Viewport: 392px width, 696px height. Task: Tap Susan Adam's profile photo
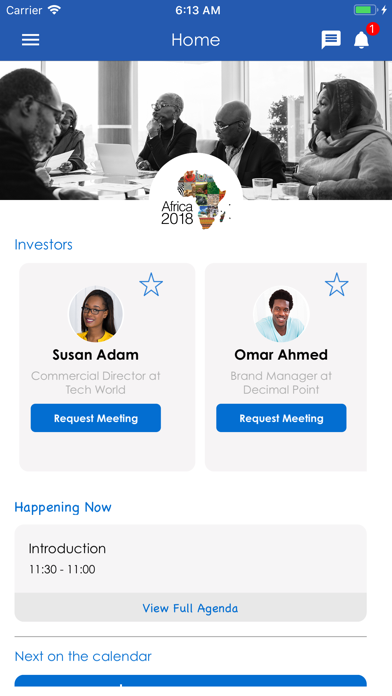[x=95, y=314]
